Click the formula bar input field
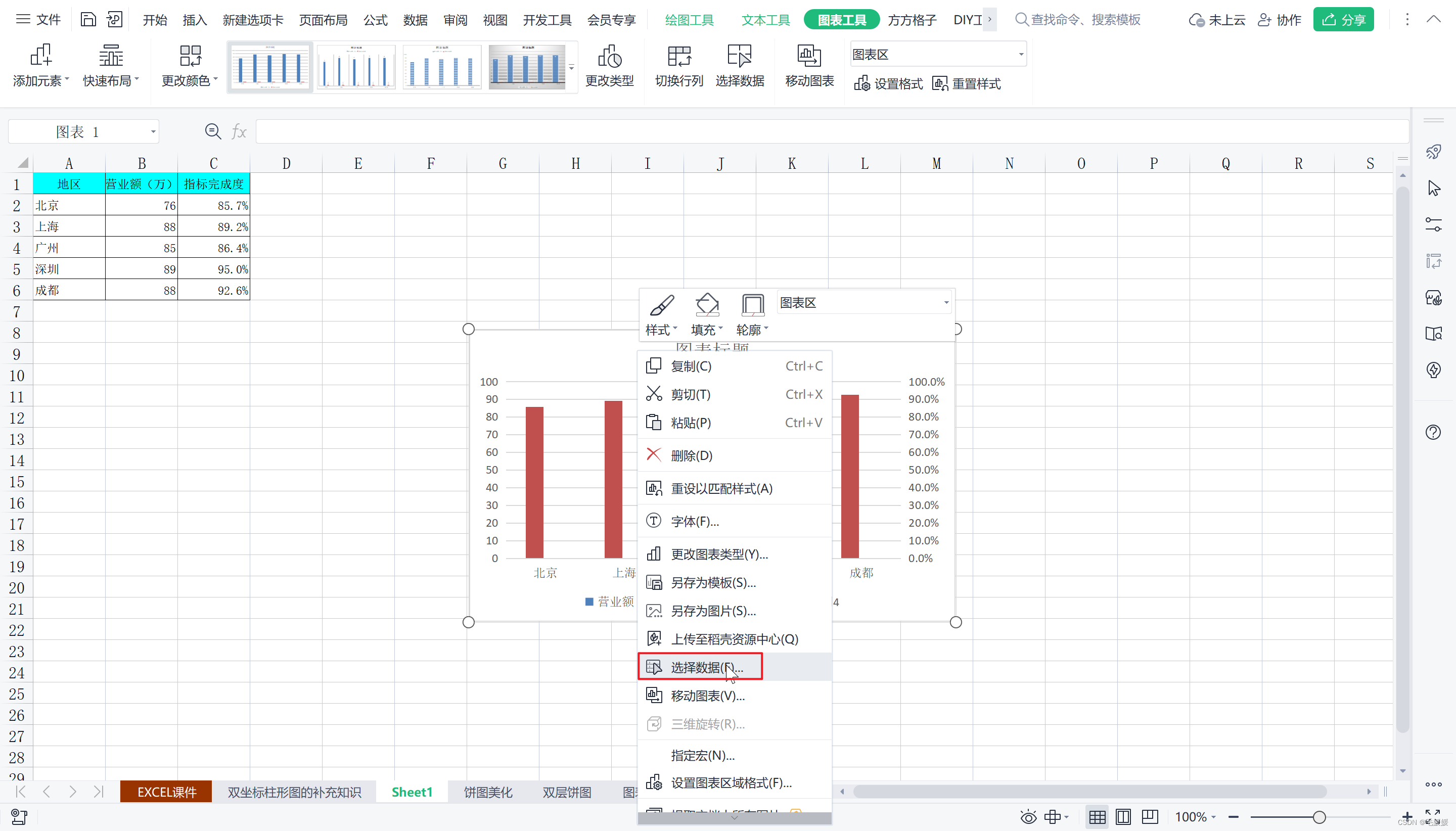 pyautogui.click(x=828, y=132)
